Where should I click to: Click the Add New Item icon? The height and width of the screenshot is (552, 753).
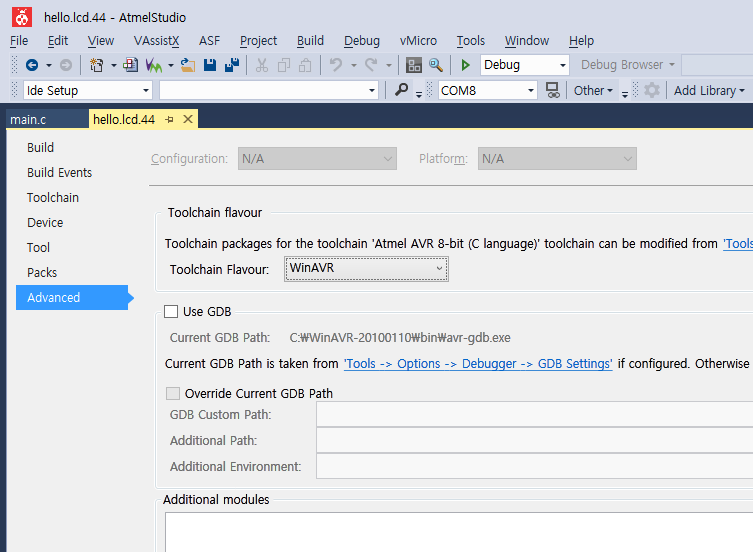(x=130, y=65)
